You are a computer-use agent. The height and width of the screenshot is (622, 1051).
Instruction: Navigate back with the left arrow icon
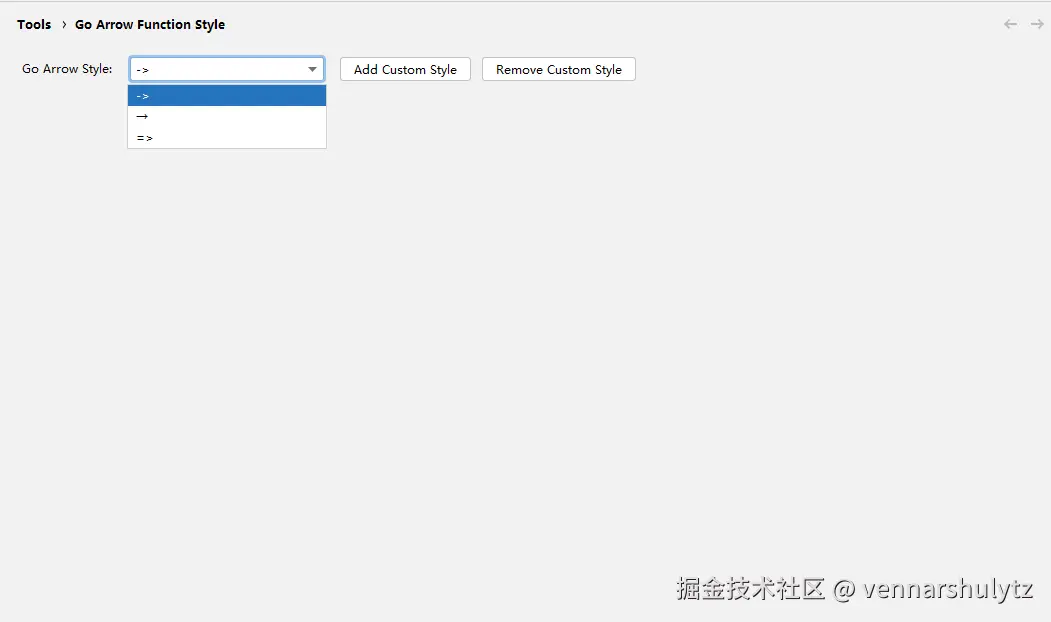point(1010,24)
